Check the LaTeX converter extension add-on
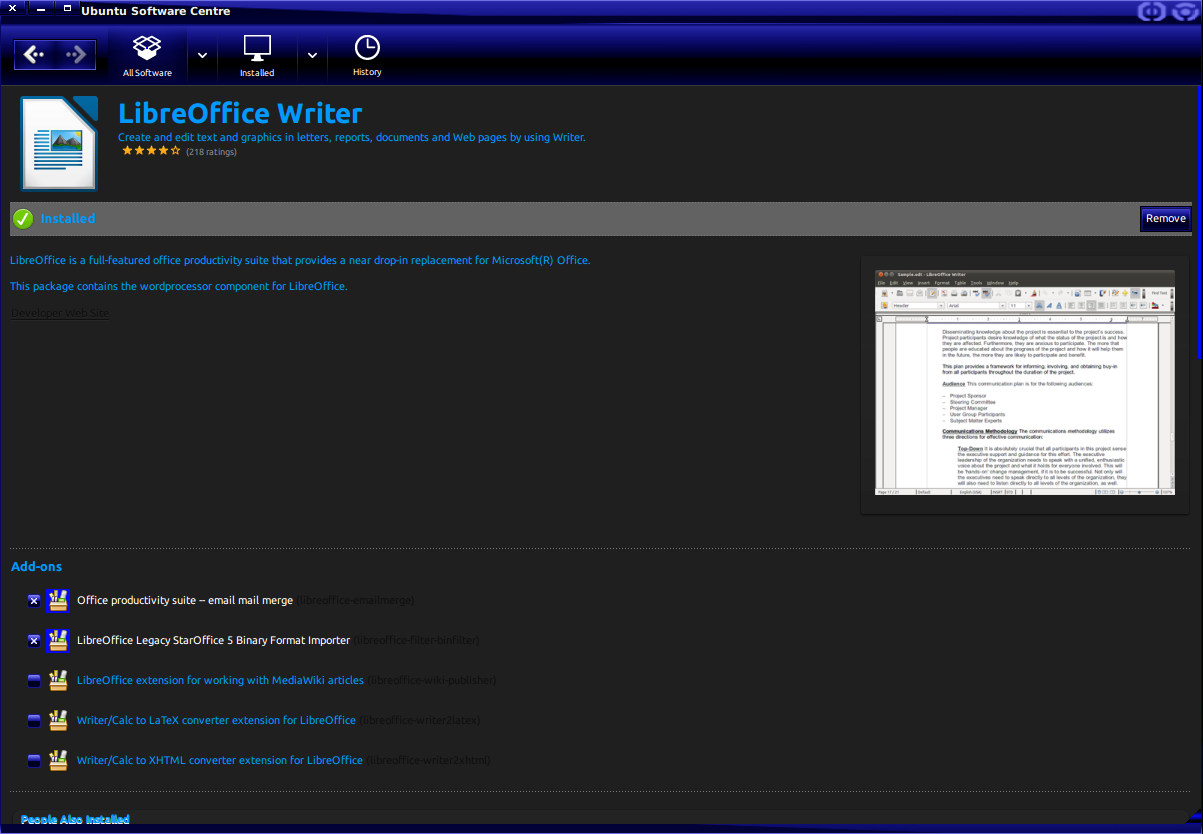The height and width of the screenshot is (834, 1203). (34, 721)
